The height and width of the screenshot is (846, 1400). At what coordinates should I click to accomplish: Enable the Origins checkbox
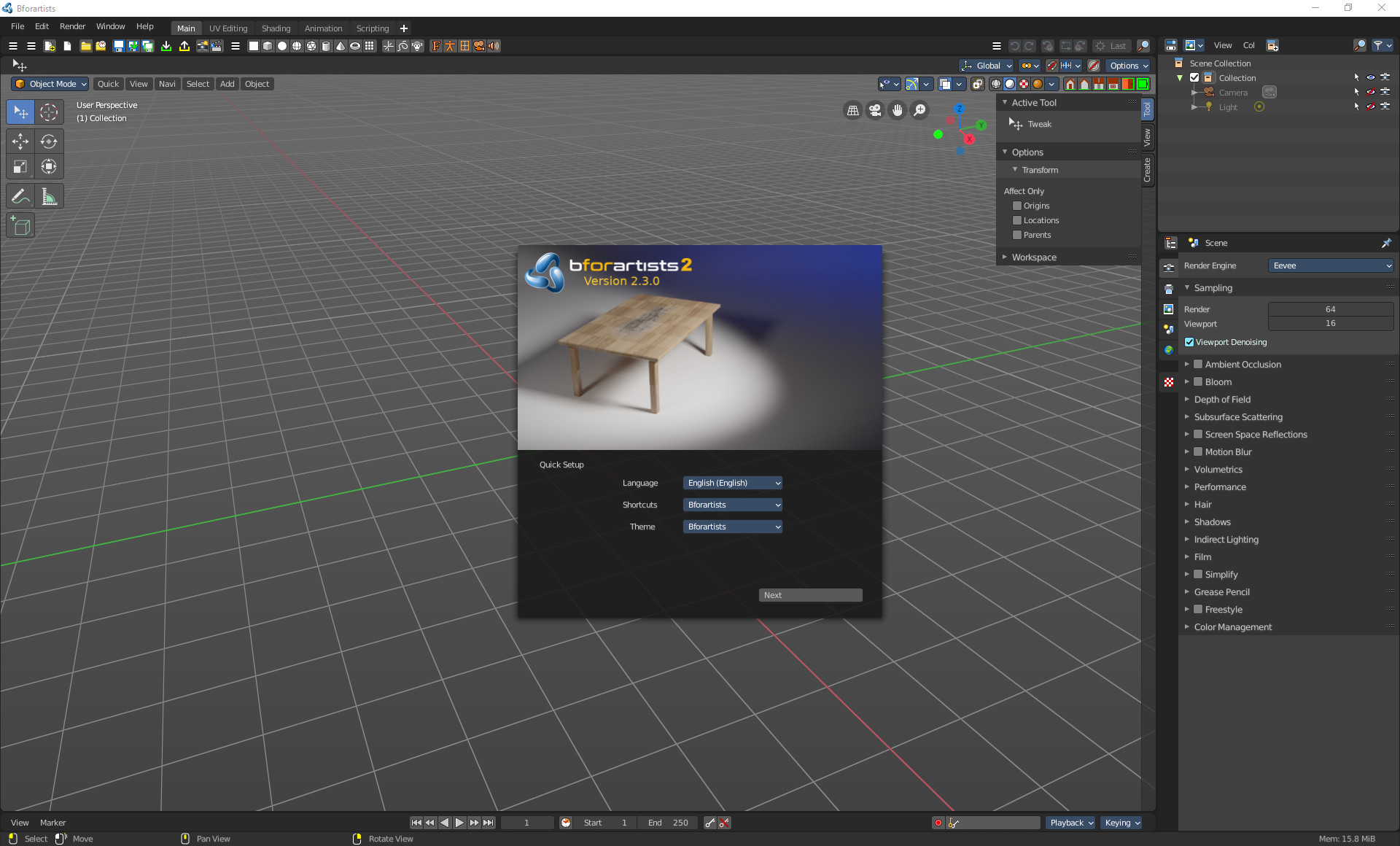click(1017, 206)
